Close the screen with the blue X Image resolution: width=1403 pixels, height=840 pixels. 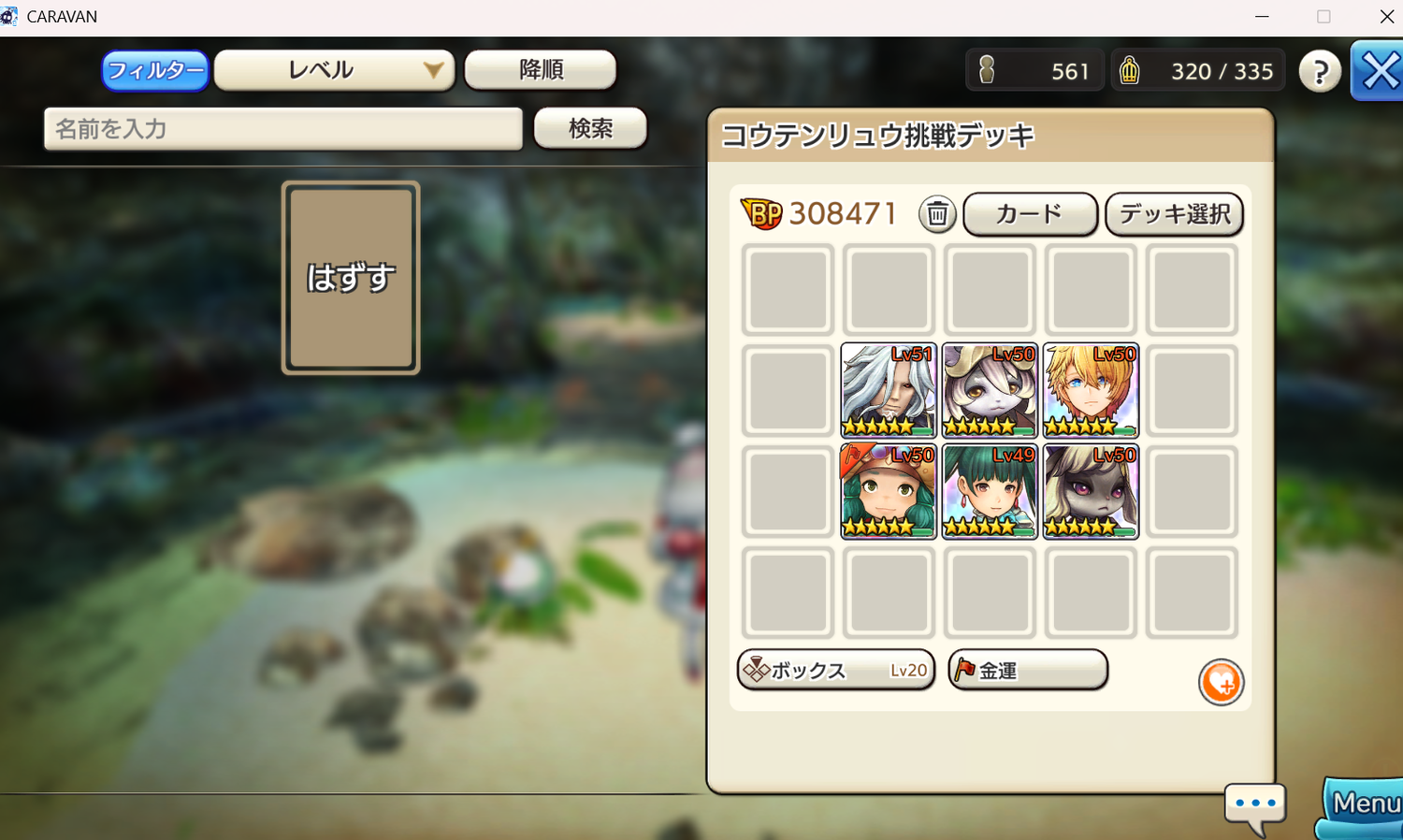tap(1378, 71)
